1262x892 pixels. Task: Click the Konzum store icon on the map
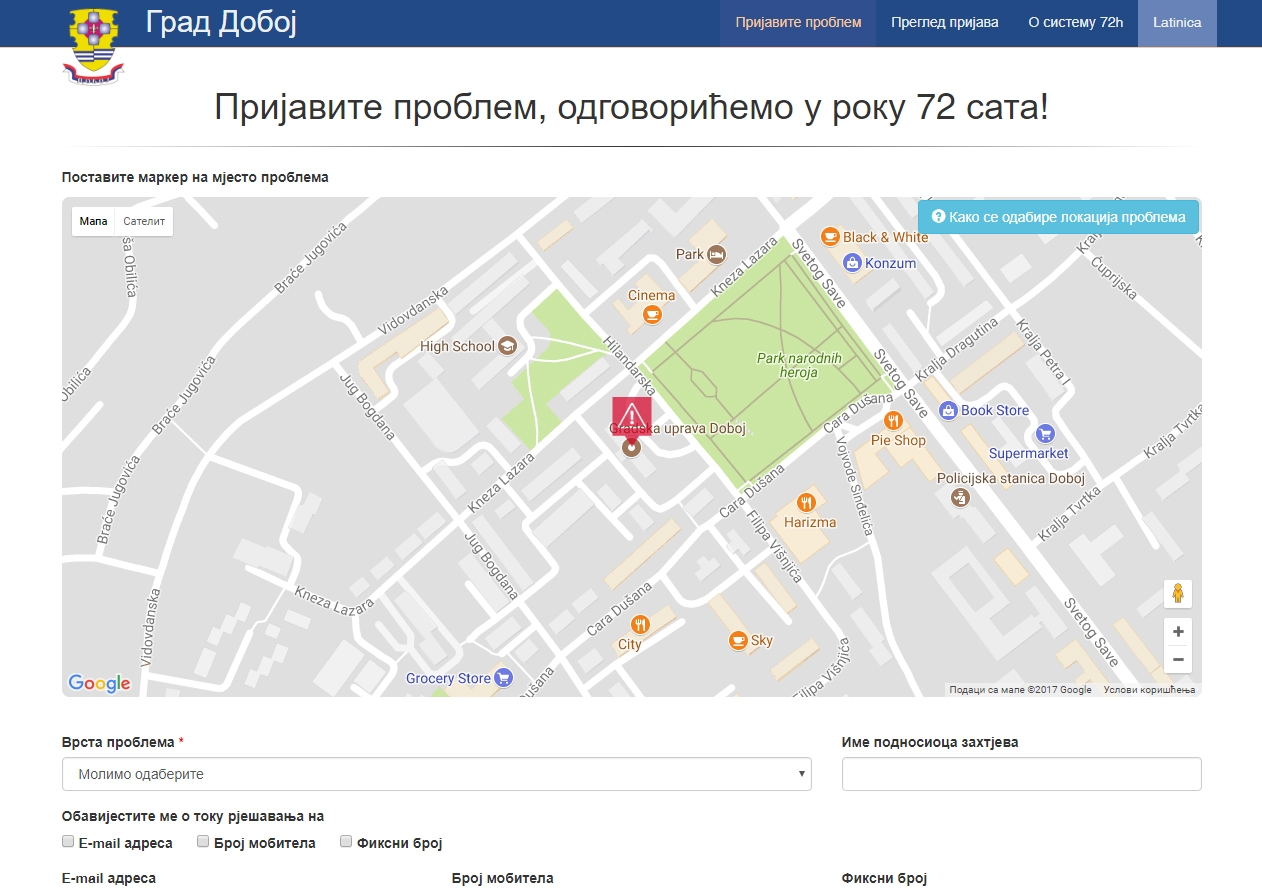click(x=855, y=262)
